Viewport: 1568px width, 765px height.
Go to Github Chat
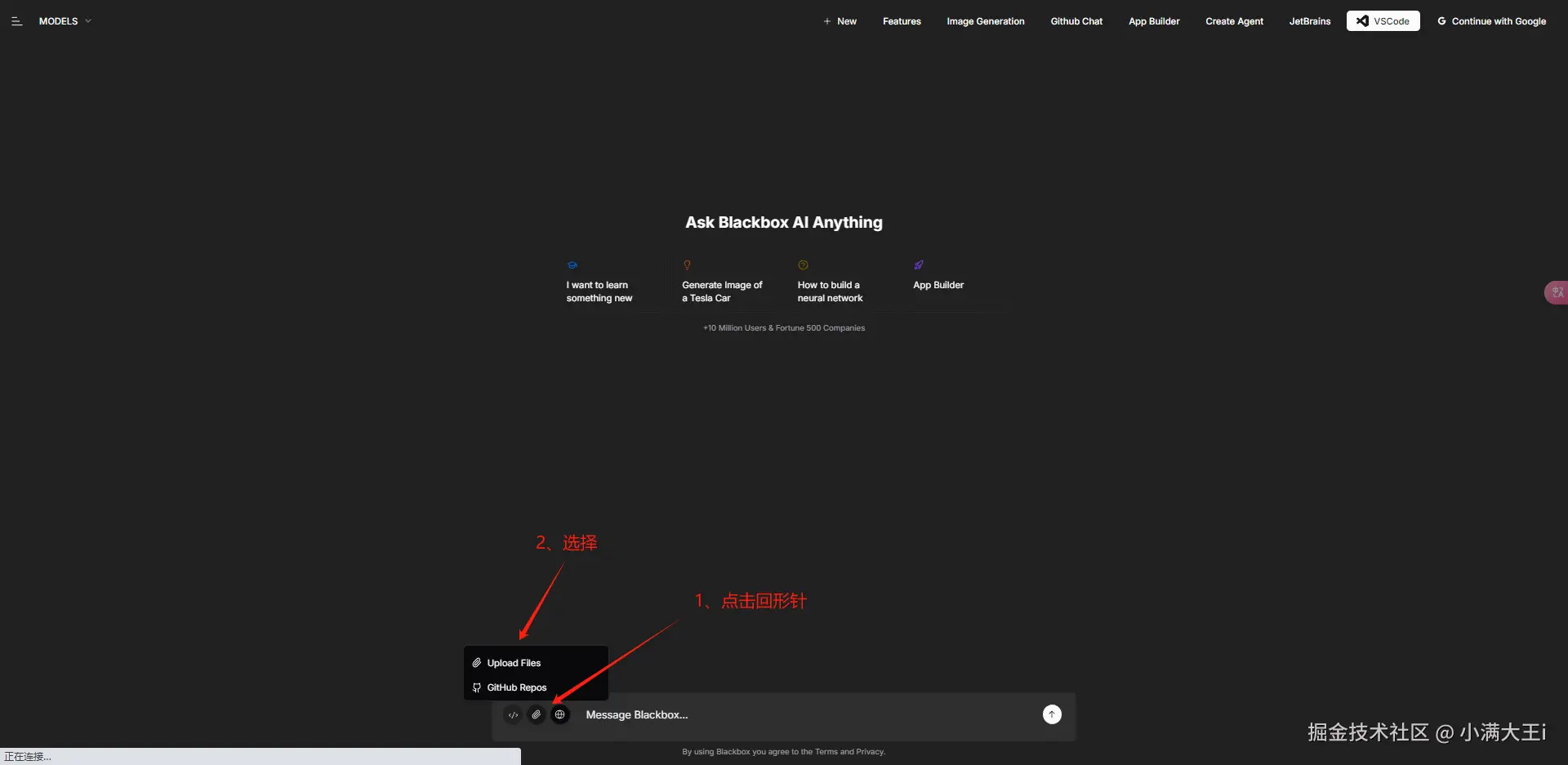click(x=1076, y=21)
